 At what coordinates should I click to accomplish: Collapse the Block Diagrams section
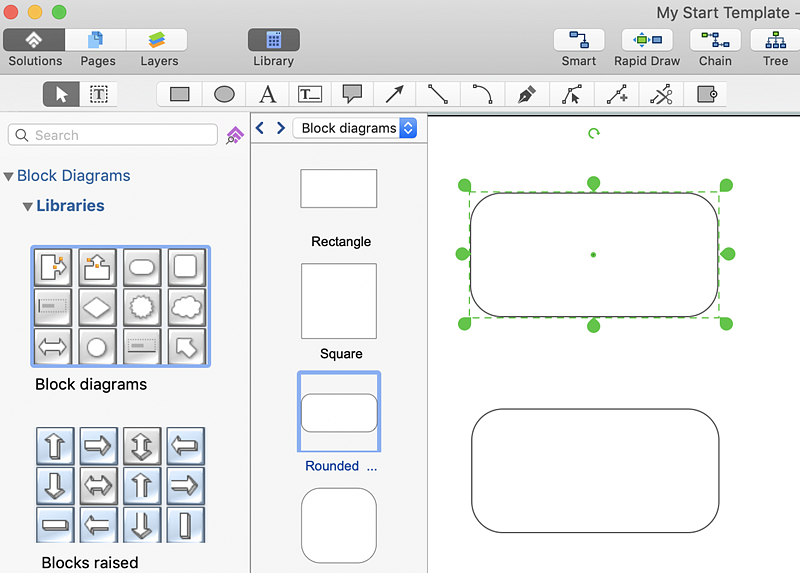pos(8,177)
